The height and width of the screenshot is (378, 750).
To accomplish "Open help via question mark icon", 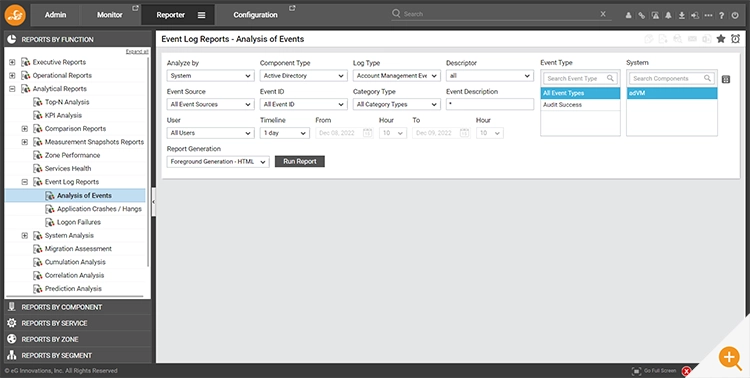I will [x=722, y=15].
